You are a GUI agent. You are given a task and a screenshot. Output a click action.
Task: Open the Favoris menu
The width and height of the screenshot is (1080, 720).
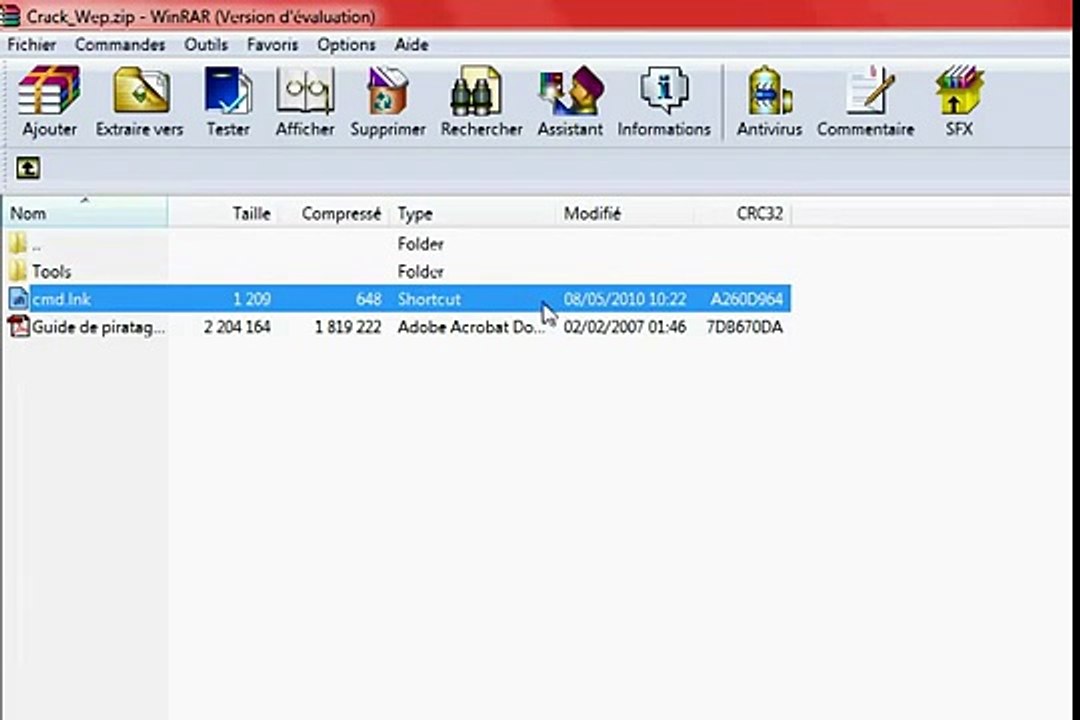point(273,45)
